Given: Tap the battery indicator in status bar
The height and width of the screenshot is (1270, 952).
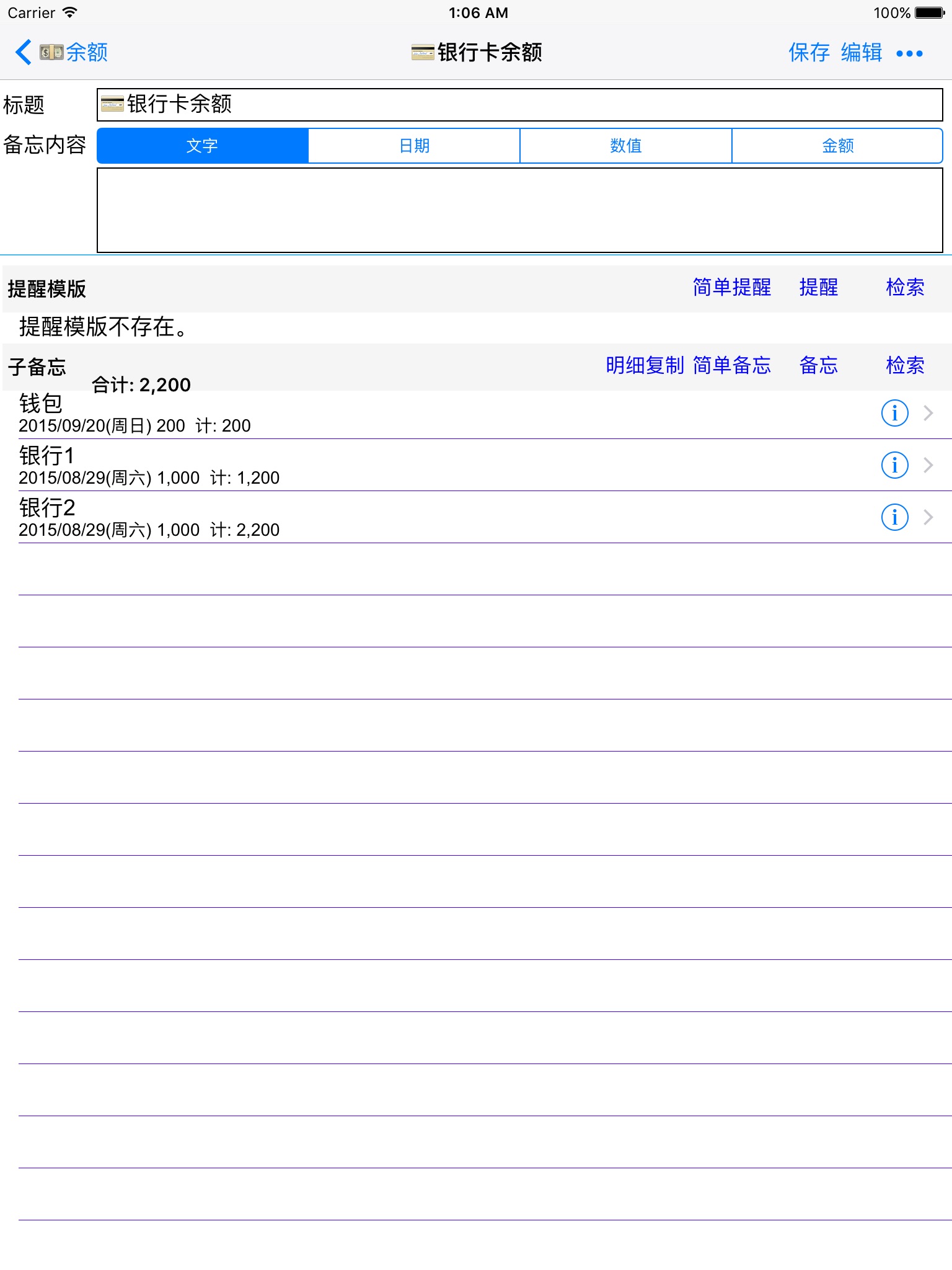Looking at the screenshot, I should tap(929, 13).
